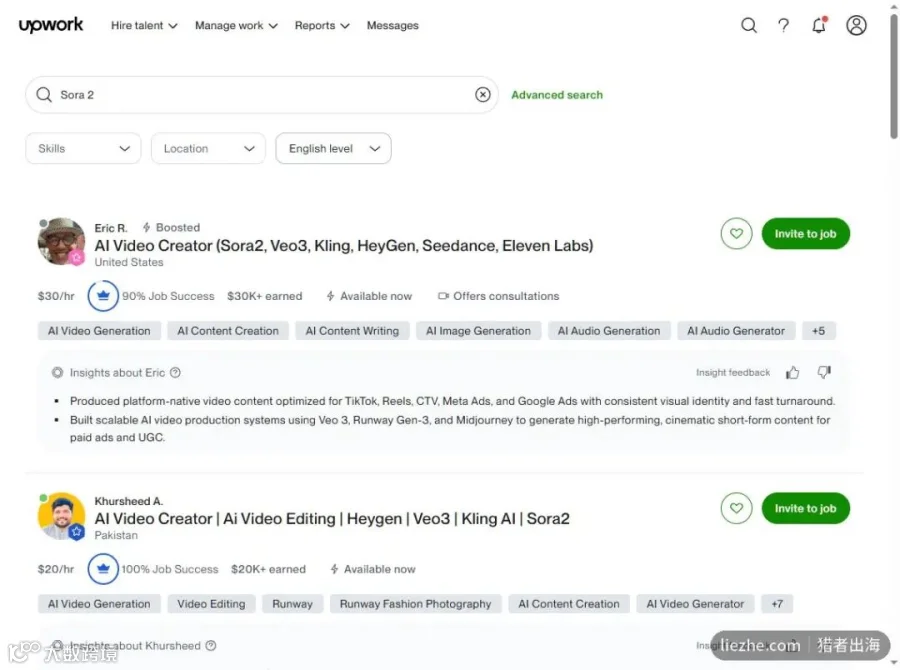Click Khursheed's Available now lightning icon
This screenshot has height=670, width=900.
click(x=334, y=569)
